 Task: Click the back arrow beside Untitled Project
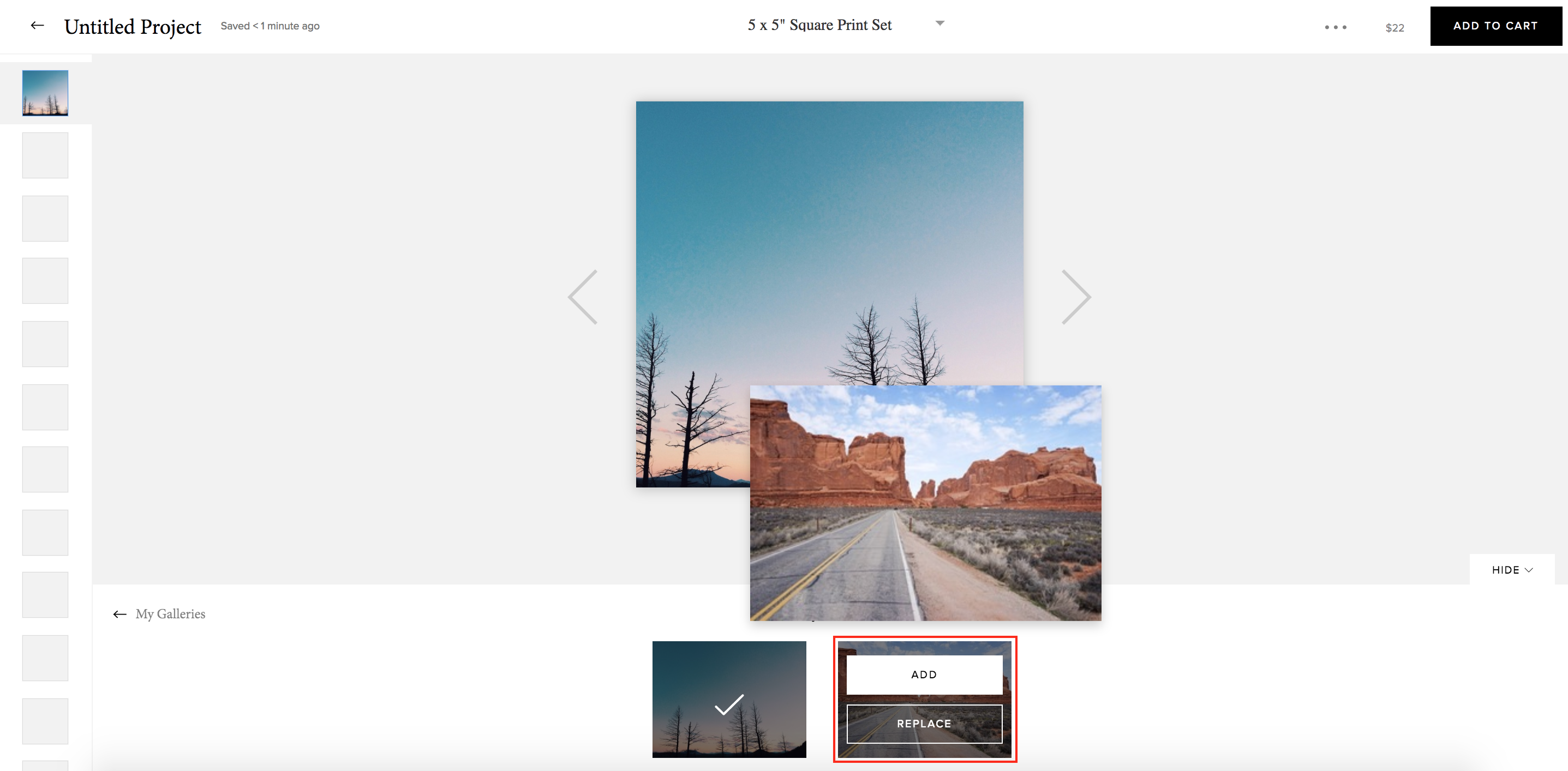pos(37,26)
